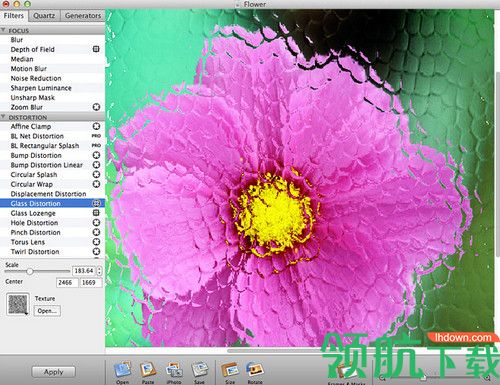This screenshot has width=500, height=385.
Task: Select the Glass Distortion filter row
Action: tap(52, 203)
